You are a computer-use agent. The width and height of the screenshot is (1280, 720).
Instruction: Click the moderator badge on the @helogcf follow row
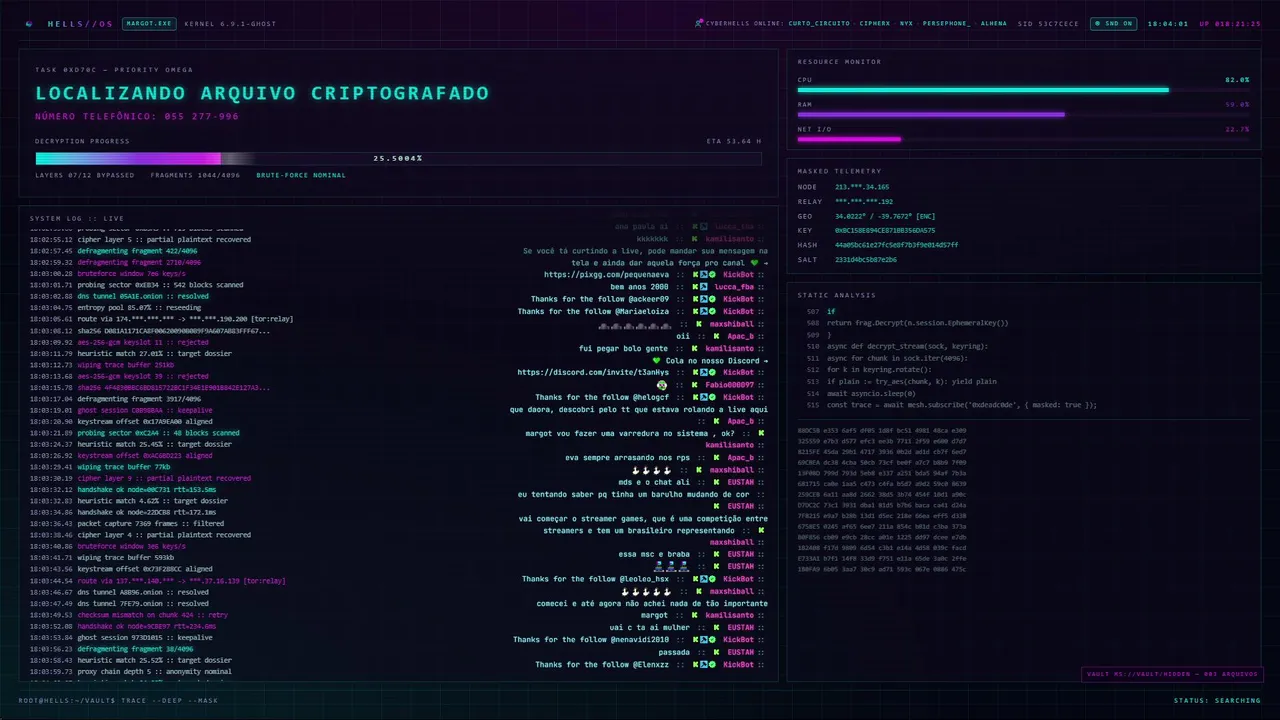(703, 397)
